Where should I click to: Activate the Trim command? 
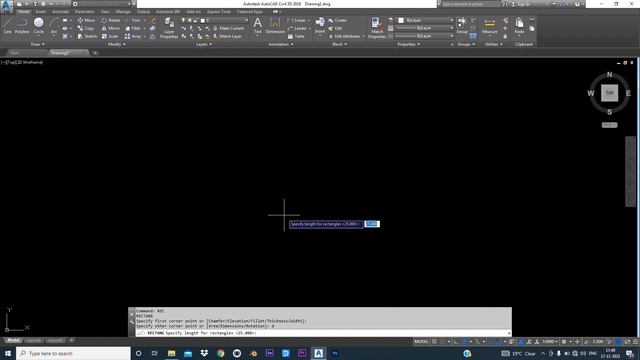pos(133,20)
